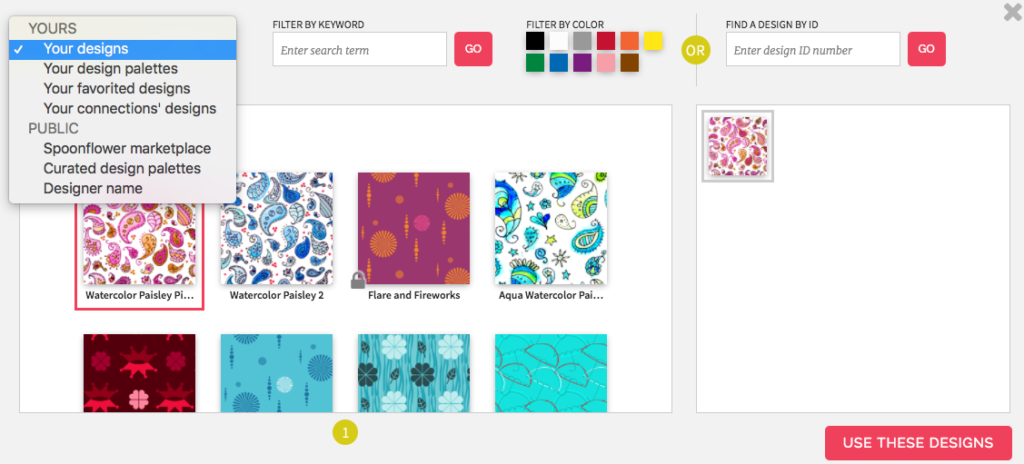Click GO button next to keyword filter

(x=473, y=49)
